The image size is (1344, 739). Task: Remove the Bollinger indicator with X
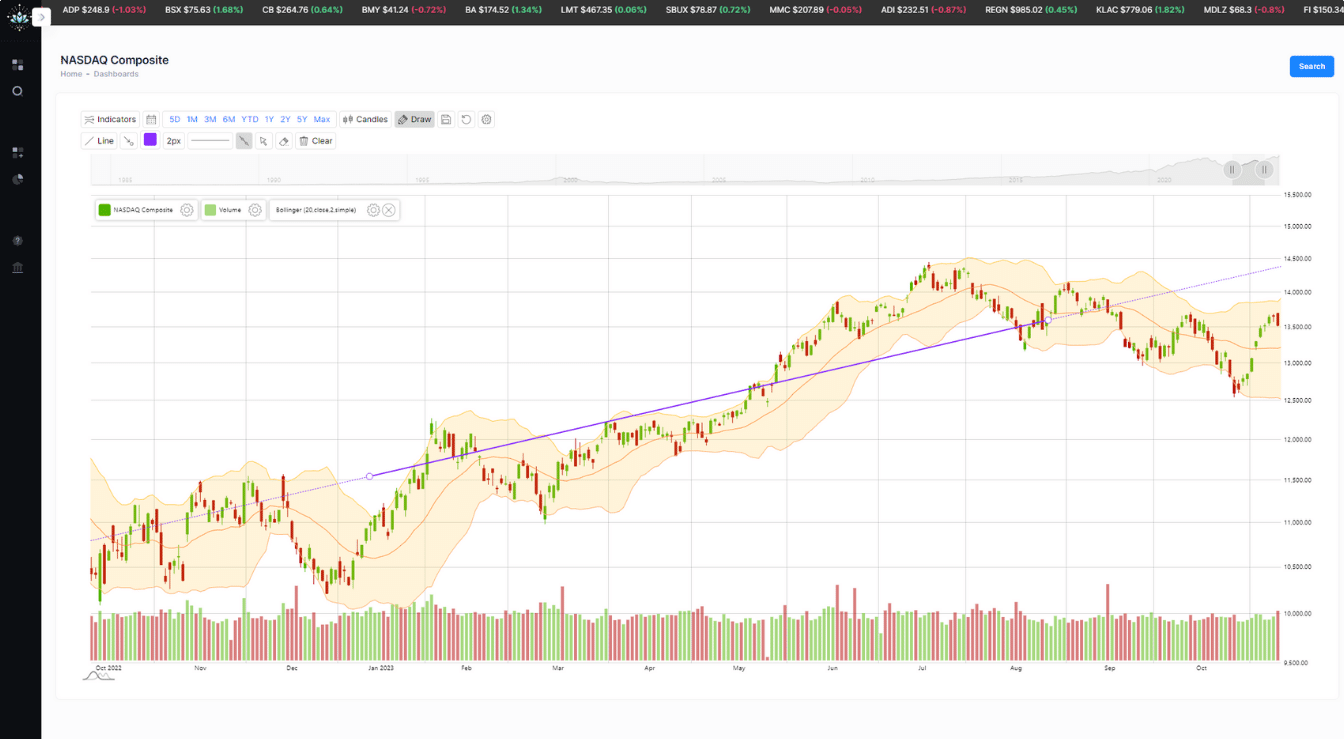click(x=389, y=210)
